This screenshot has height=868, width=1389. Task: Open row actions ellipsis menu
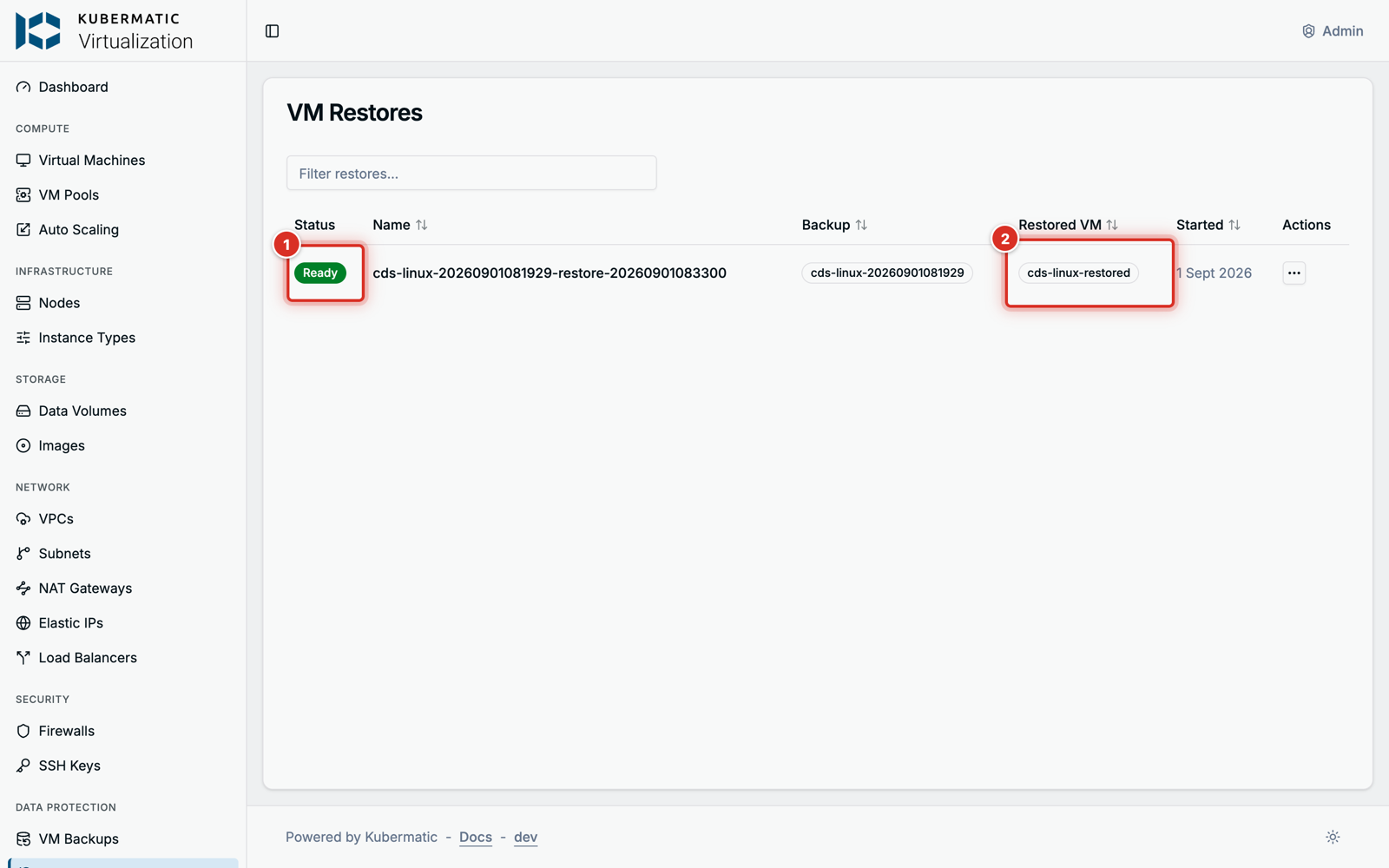tap(1294, 273)
